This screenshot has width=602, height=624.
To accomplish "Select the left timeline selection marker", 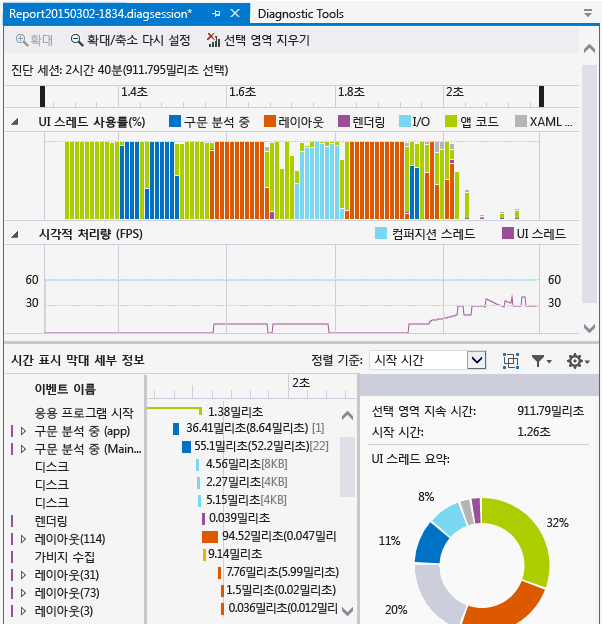I will [43, 96].
